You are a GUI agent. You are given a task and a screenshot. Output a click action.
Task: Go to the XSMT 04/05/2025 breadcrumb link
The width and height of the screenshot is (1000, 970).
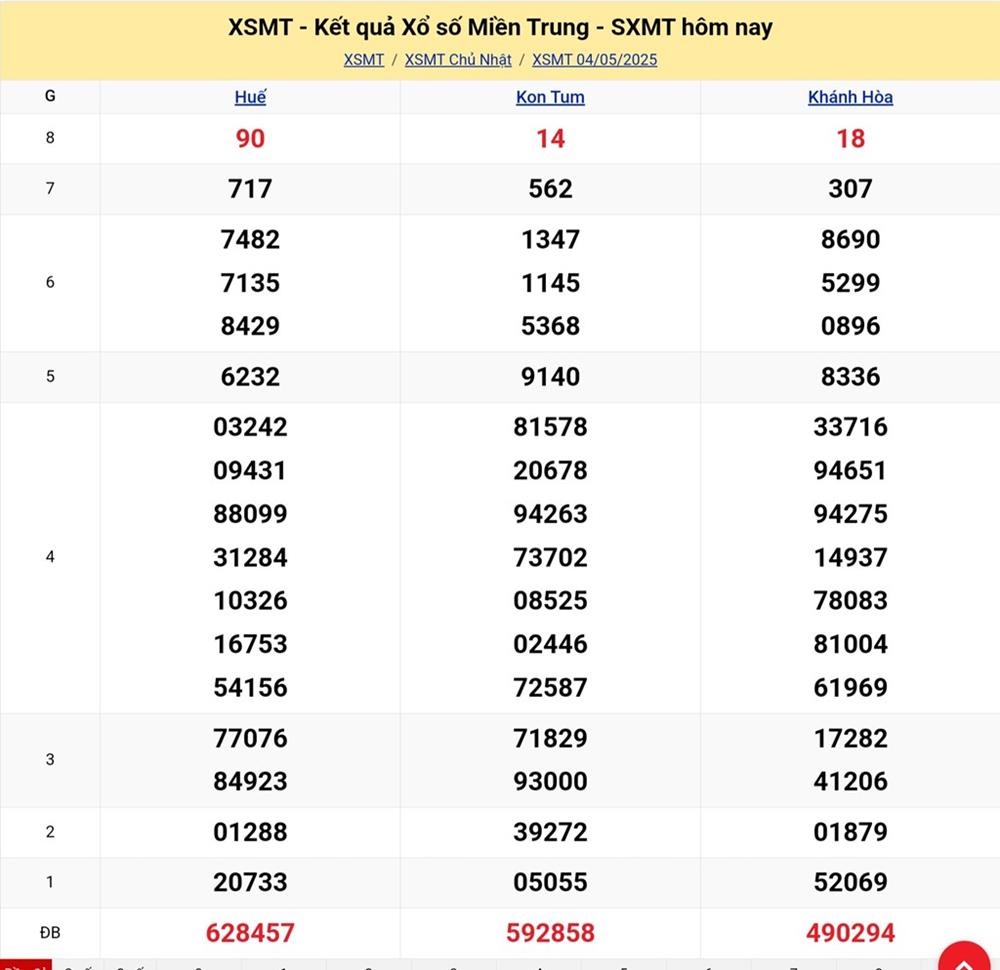tap(594, 60)
